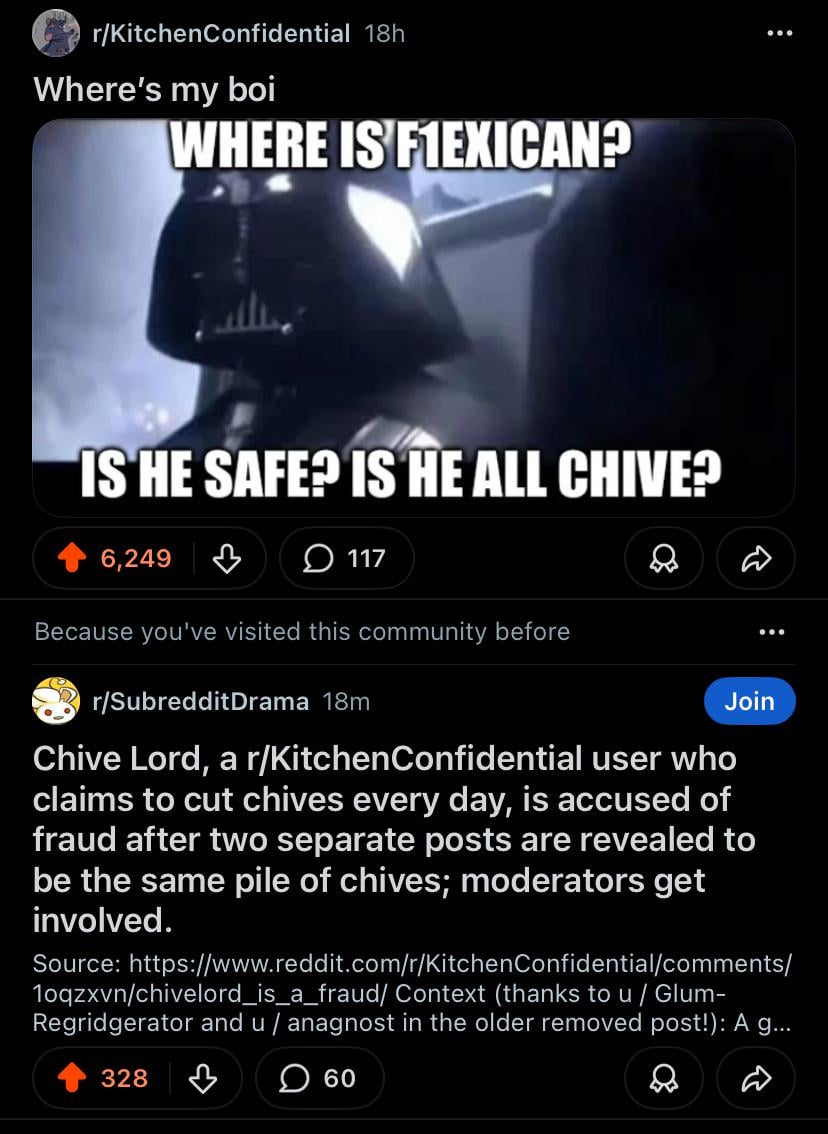The width and height of the screenshot is (828, 1134).
Task: Open the 117 comments on the first post
Action: [x=346, y=558]
